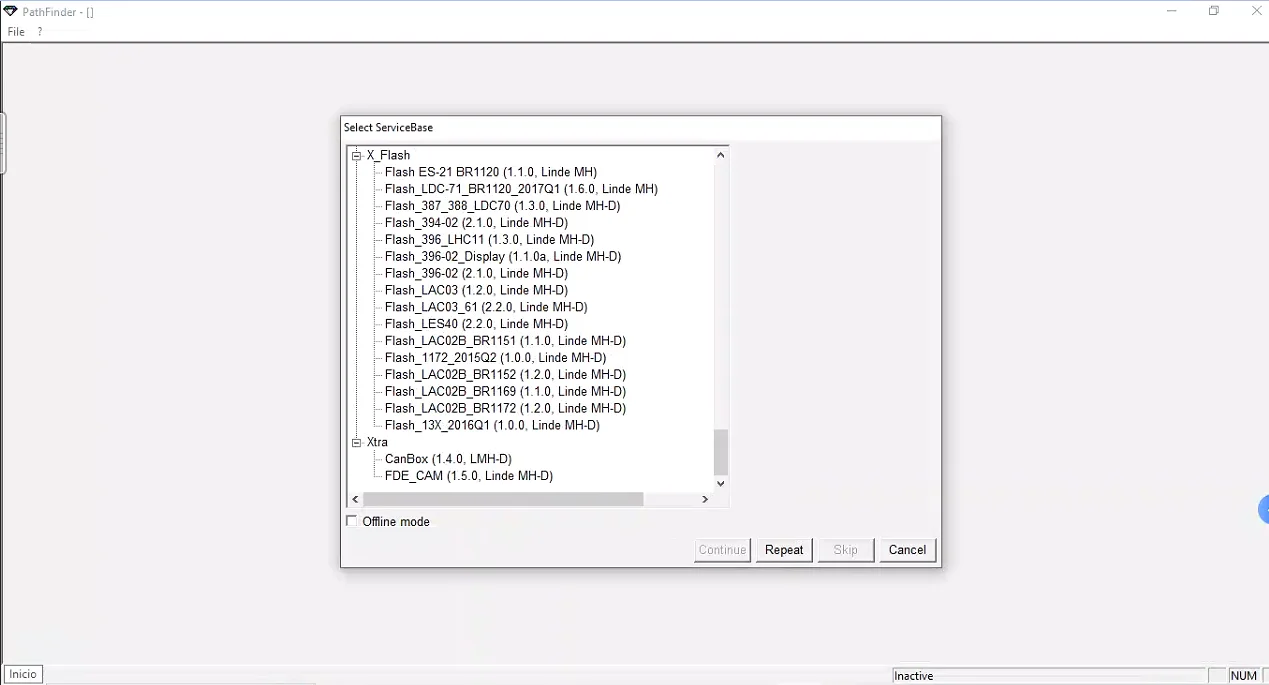Open the ? help menu
Image resolution: width=1269 pixels, height=685 pixels.
click(x=40, y=32)
